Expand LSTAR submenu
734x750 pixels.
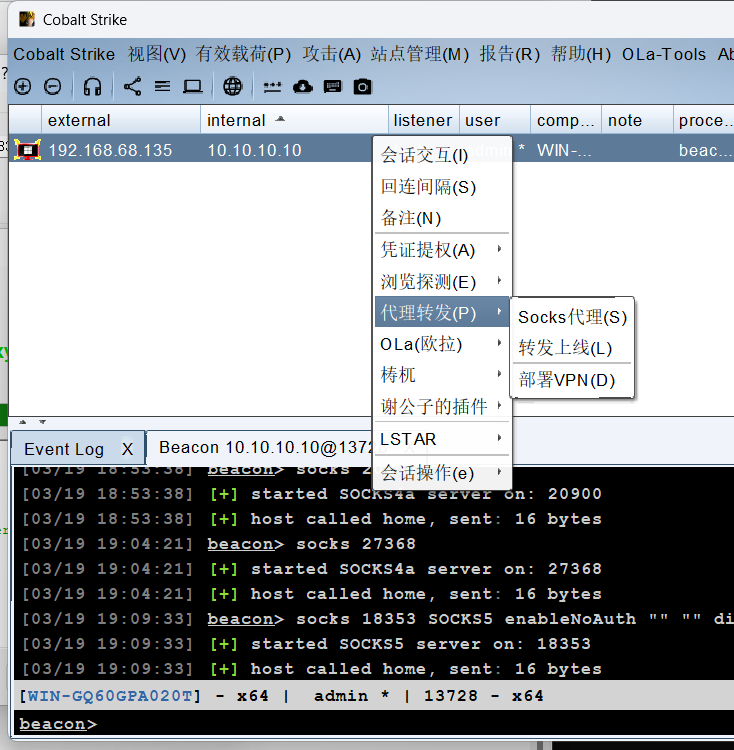[442, 439]
